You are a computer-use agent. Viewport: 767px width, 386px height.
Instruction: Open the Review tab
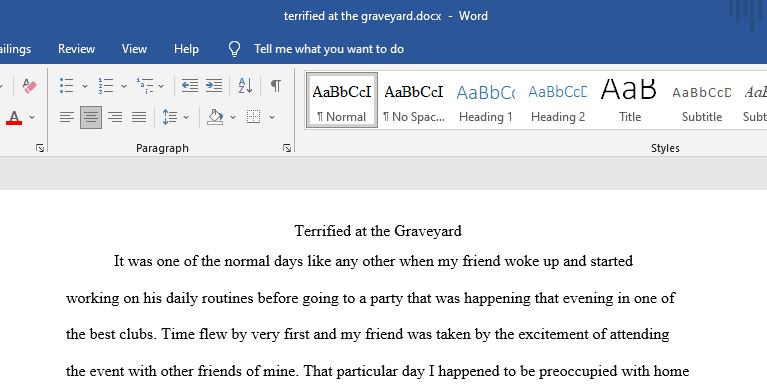click(76, 49)
